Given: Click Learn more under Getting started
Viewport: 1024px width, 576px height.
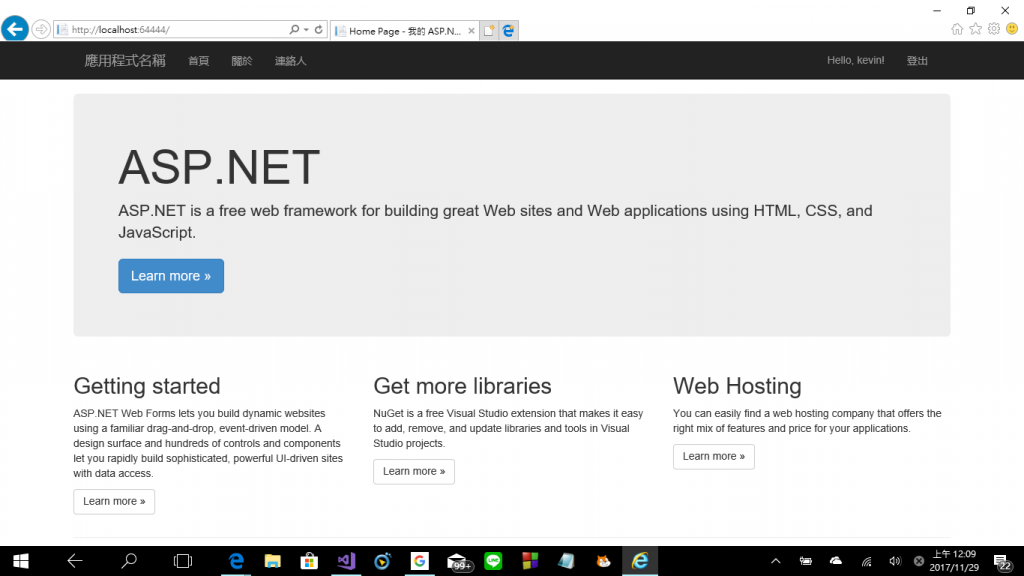Looking at the screenshot, I should pos(114,502).
